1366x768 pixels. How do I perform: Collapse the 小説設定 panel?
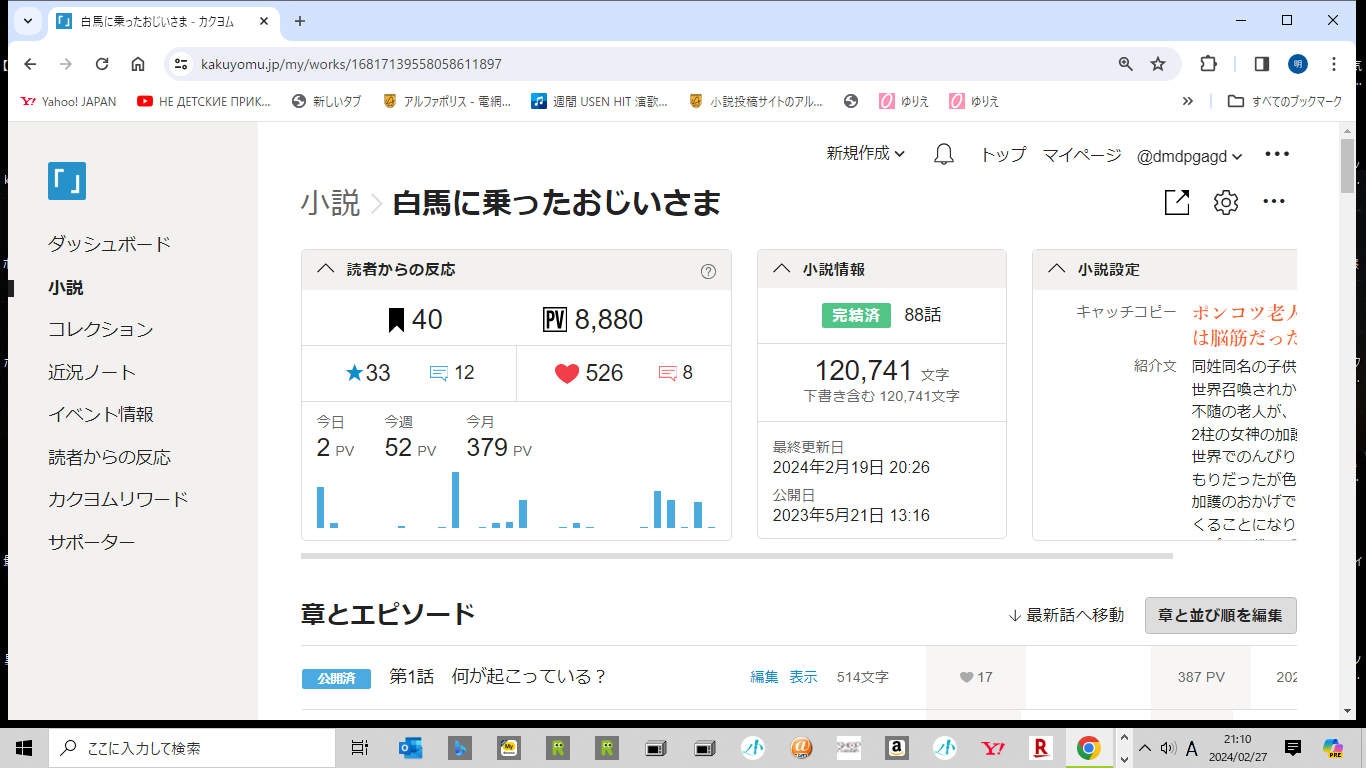[1056, 269]
